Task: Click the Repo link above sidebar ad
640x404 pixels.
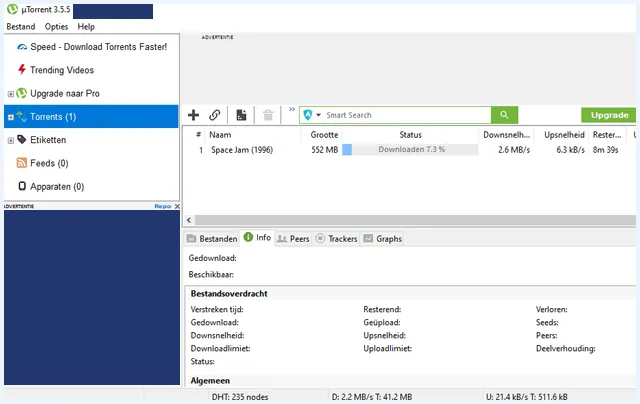Action: point(162,206)
